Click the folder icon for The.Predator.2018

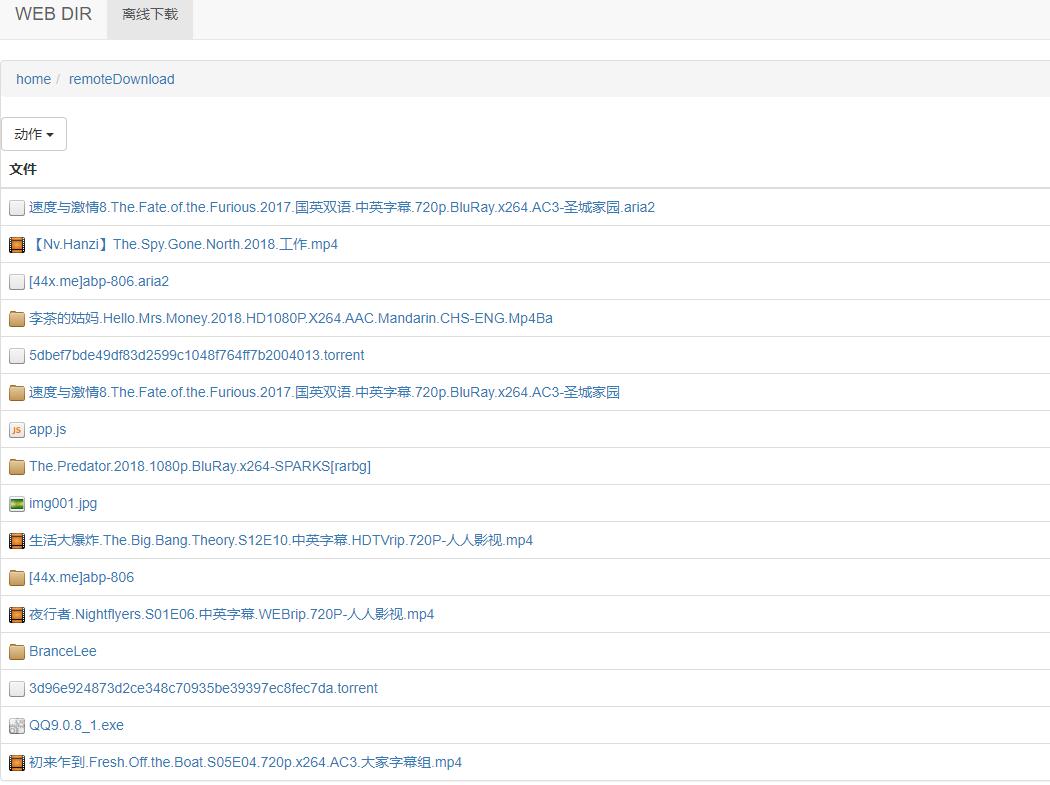click(17, 467)
